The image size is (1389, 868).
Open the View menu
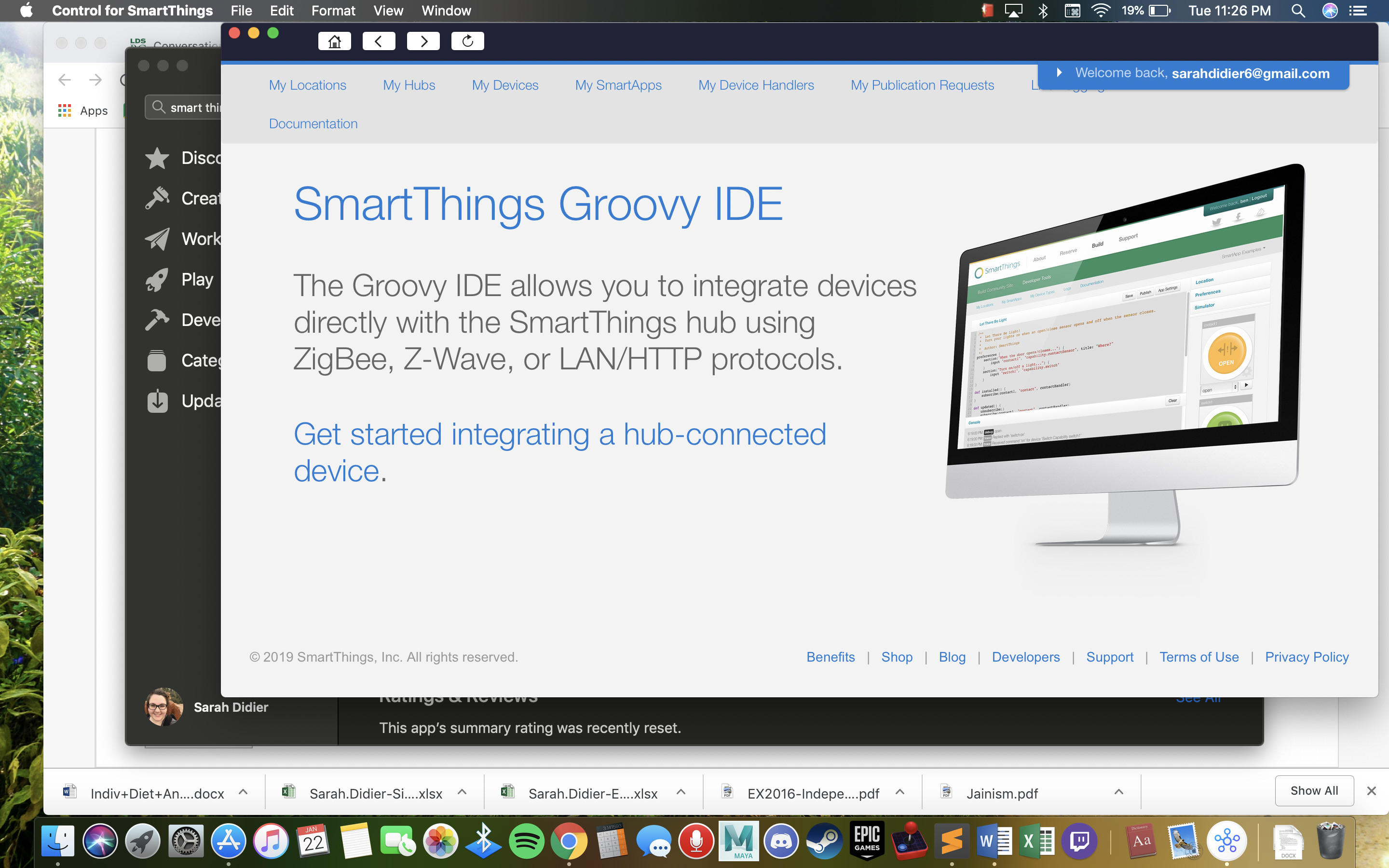(389, 10)
